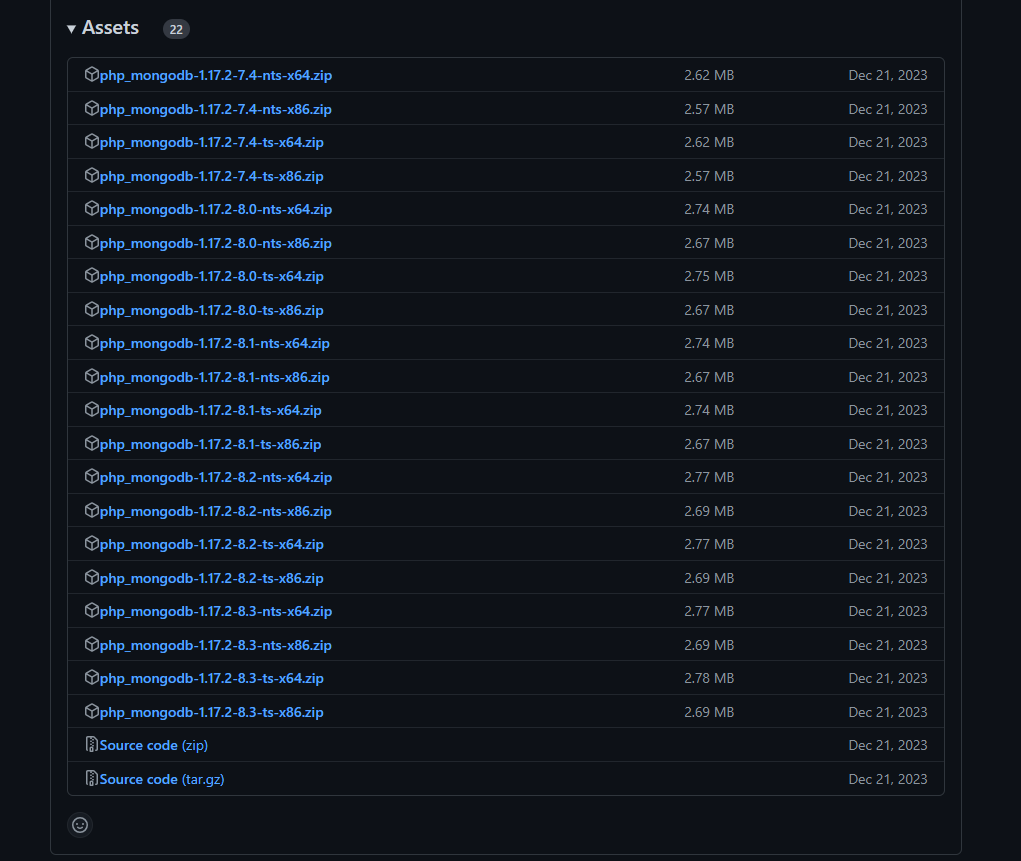Click package icon beside 8.1-nts-x86 zip
The image size is (1021, 861).
point(92,376)
